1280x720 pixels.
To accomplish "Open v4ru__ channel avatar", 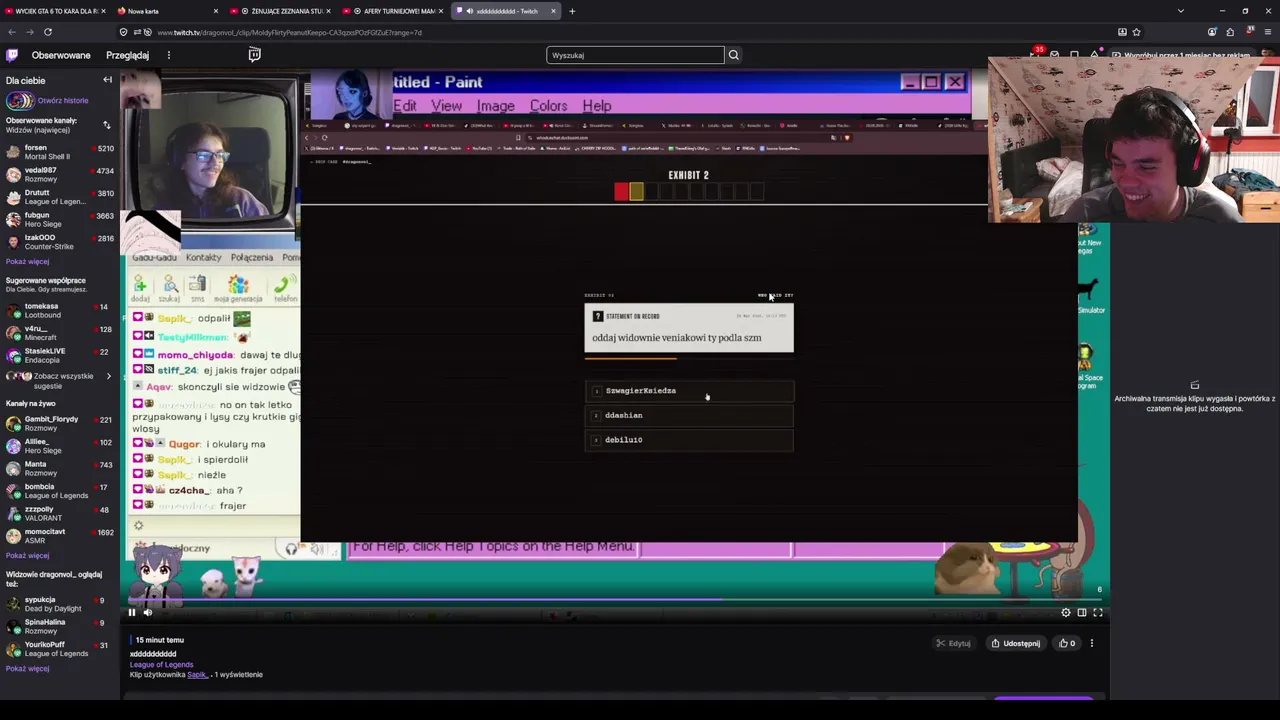I will point(13,332).
